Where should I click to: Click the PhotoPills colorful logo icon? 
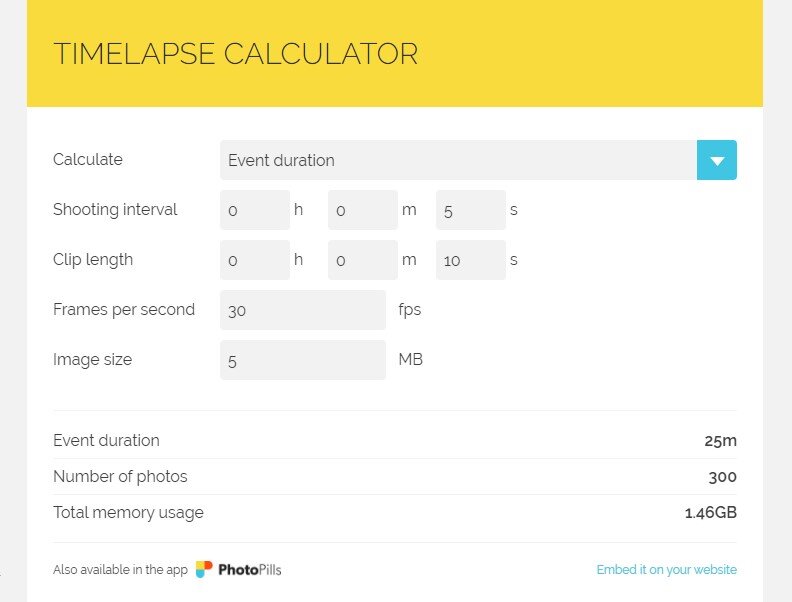204,570
